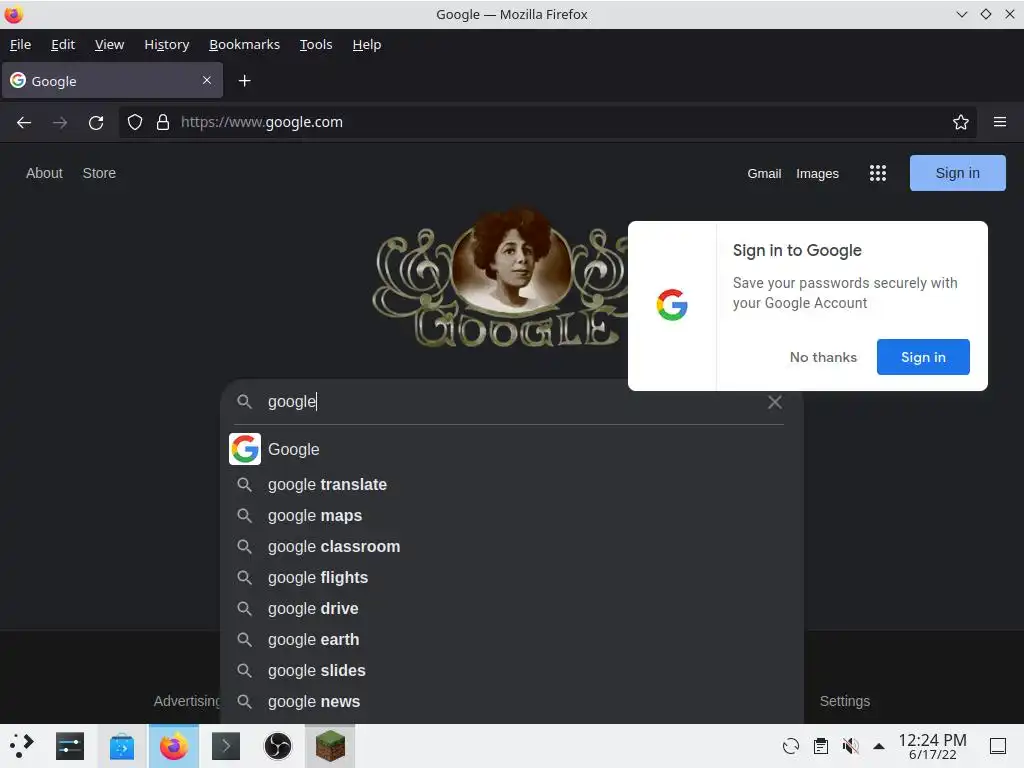Bookmark this page with the star
Screen dimensions: 1024x768
click(960, 122)
